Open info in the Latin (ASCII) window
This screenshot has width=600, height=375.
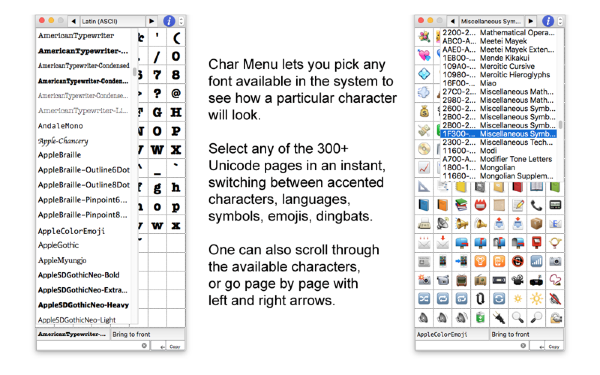tap(169, 21)
